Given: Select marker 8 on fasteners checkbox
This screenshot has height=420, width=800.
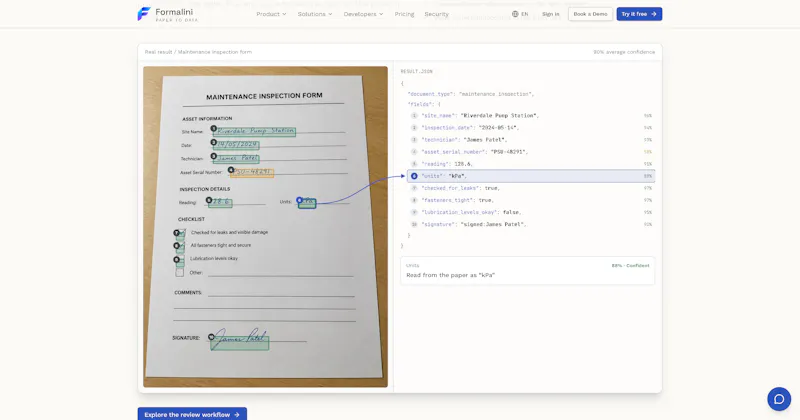Looking at the screenshot, I should 177,246.
